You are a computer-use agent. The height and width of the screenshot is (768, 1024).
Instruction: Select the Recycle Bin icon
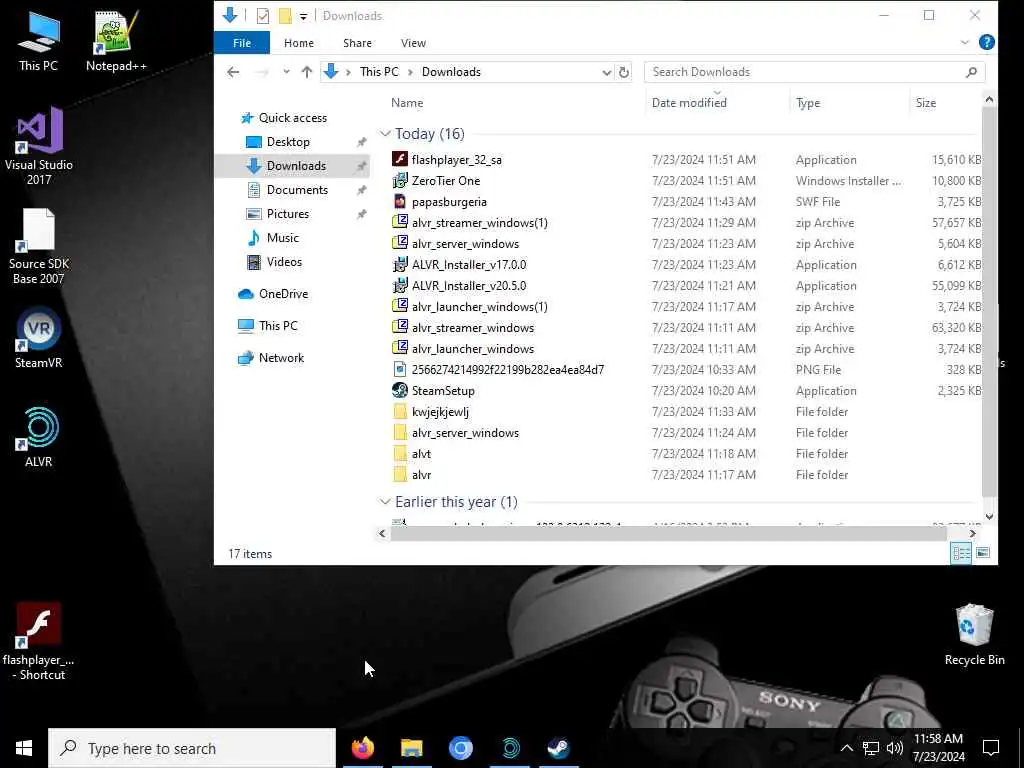tap(974, 634)
